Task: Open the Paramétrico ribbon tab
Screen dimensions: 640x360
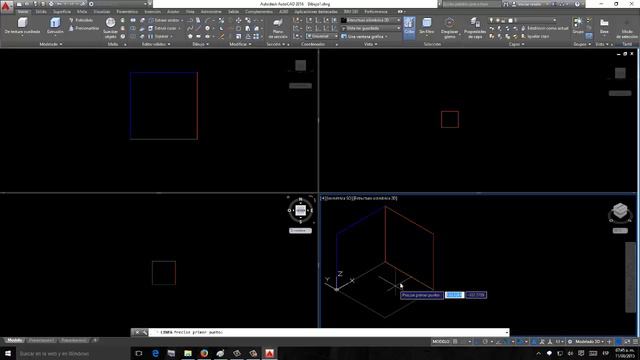Action: pyautogui.click(x=127, y=11)
